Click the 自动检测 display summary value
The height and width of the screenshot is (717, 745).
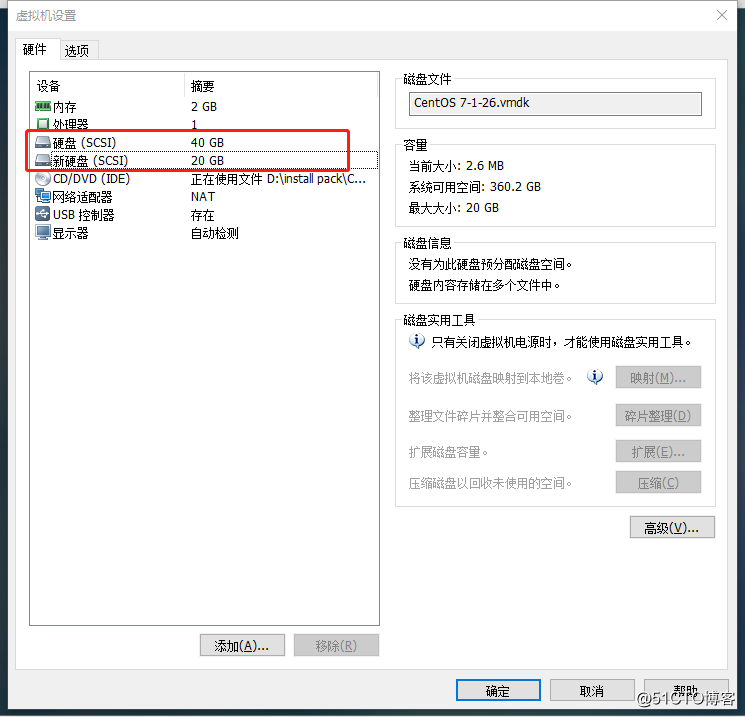pyautogui.click(x=215, y=233)
